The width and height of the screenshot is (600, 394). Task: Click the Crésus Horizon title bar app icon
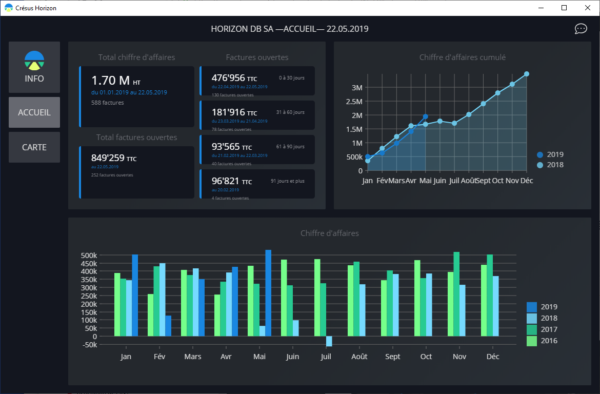point(8,8)
